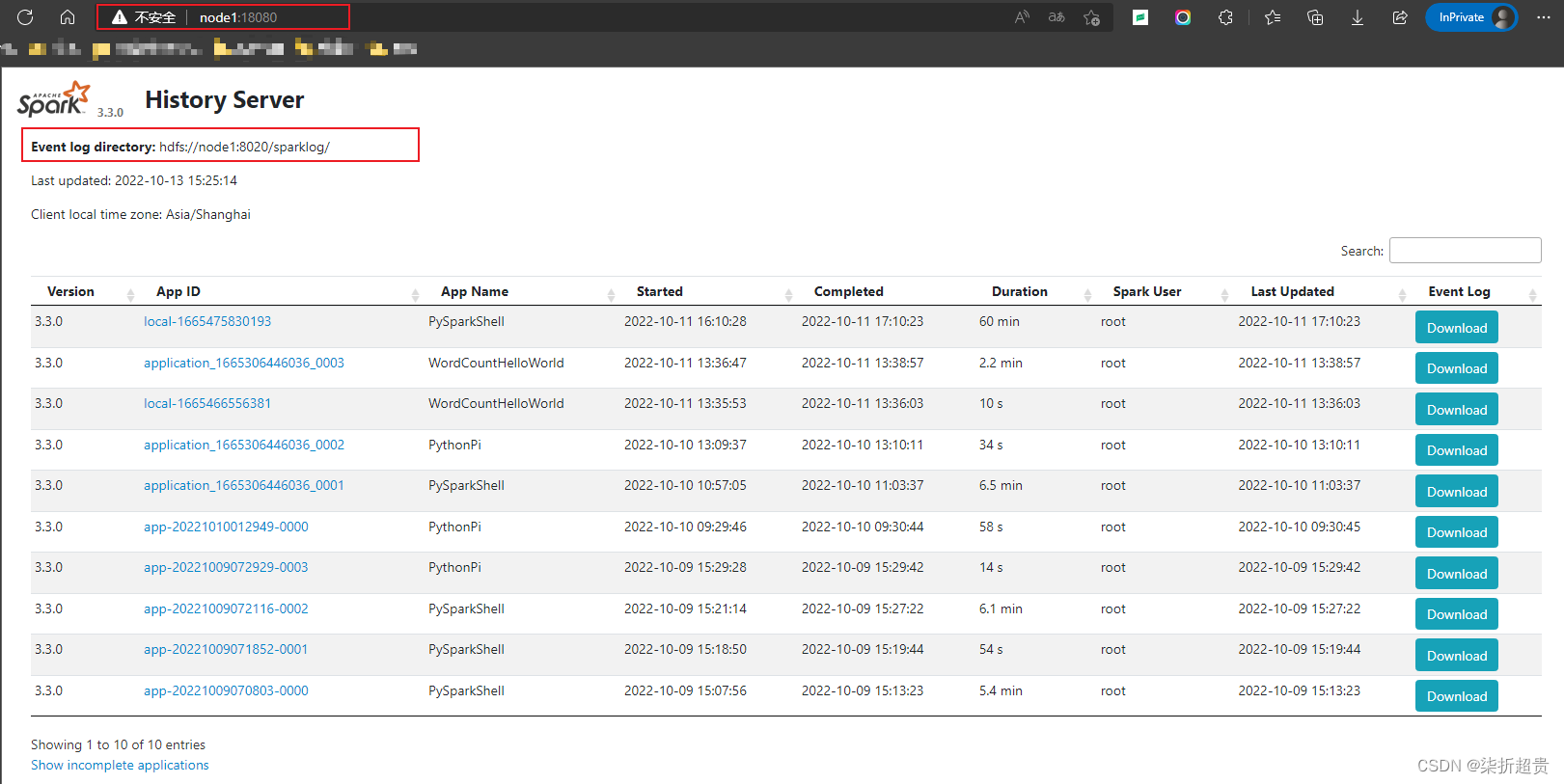The image size is (1564, 784).
Task: Click the History Server page heading
Action: pos(224,99)
